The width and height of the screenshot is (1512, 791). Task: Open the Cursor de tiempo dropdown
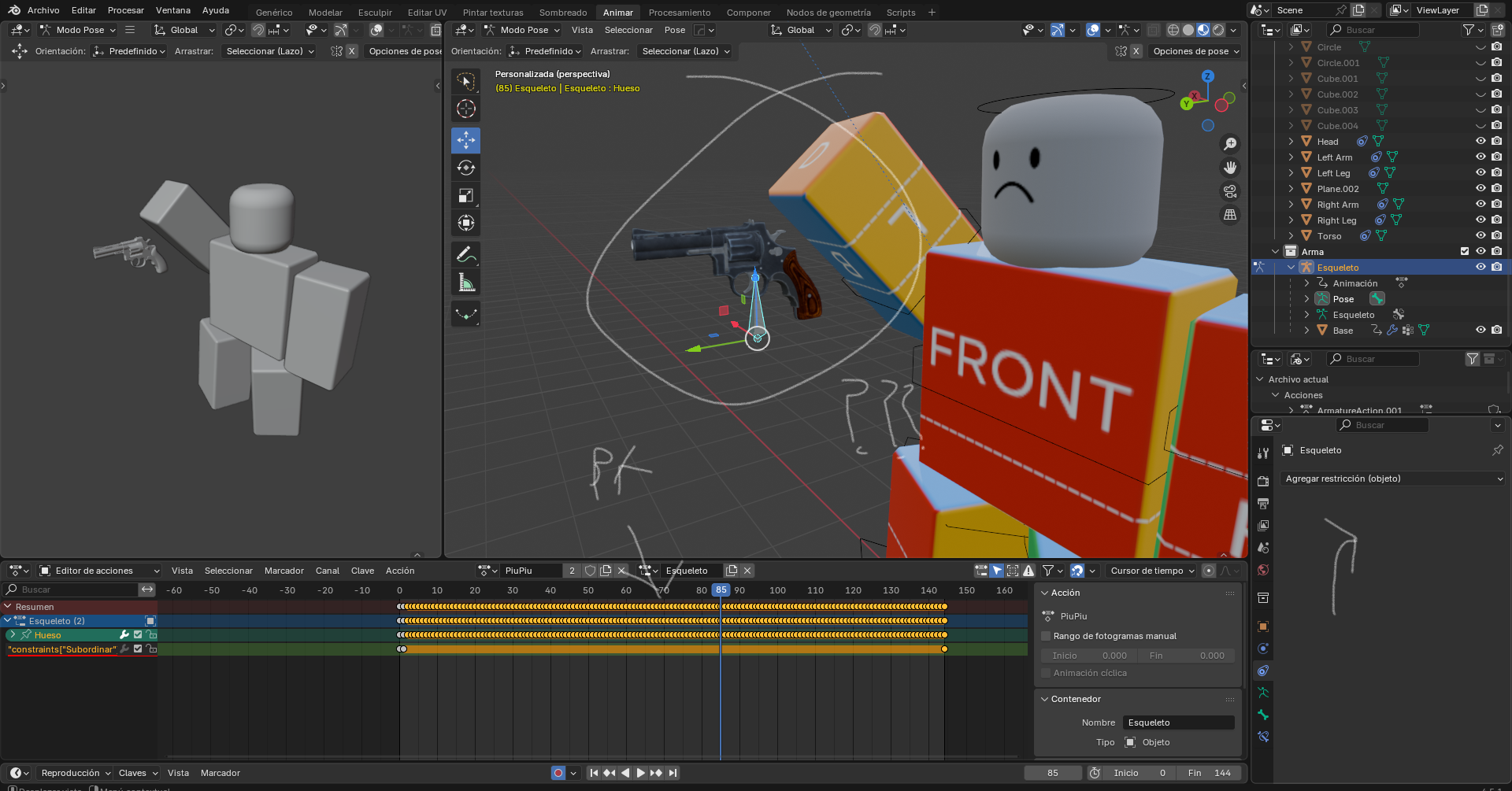1152,571
